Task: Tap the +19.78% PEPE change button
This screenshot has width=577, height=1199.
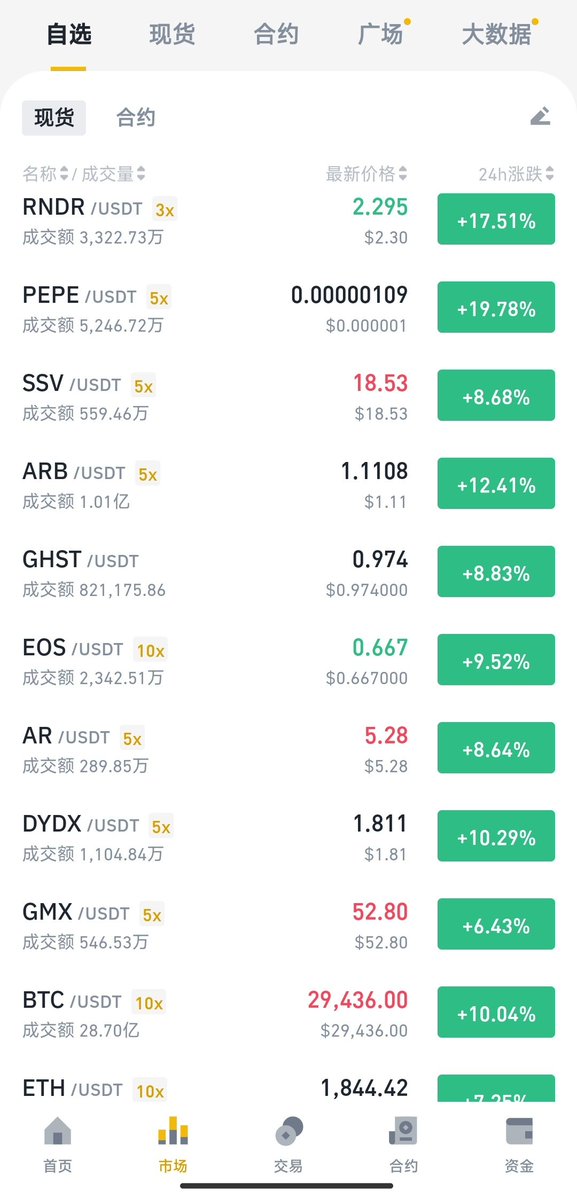Action: [x=496, y=307]
